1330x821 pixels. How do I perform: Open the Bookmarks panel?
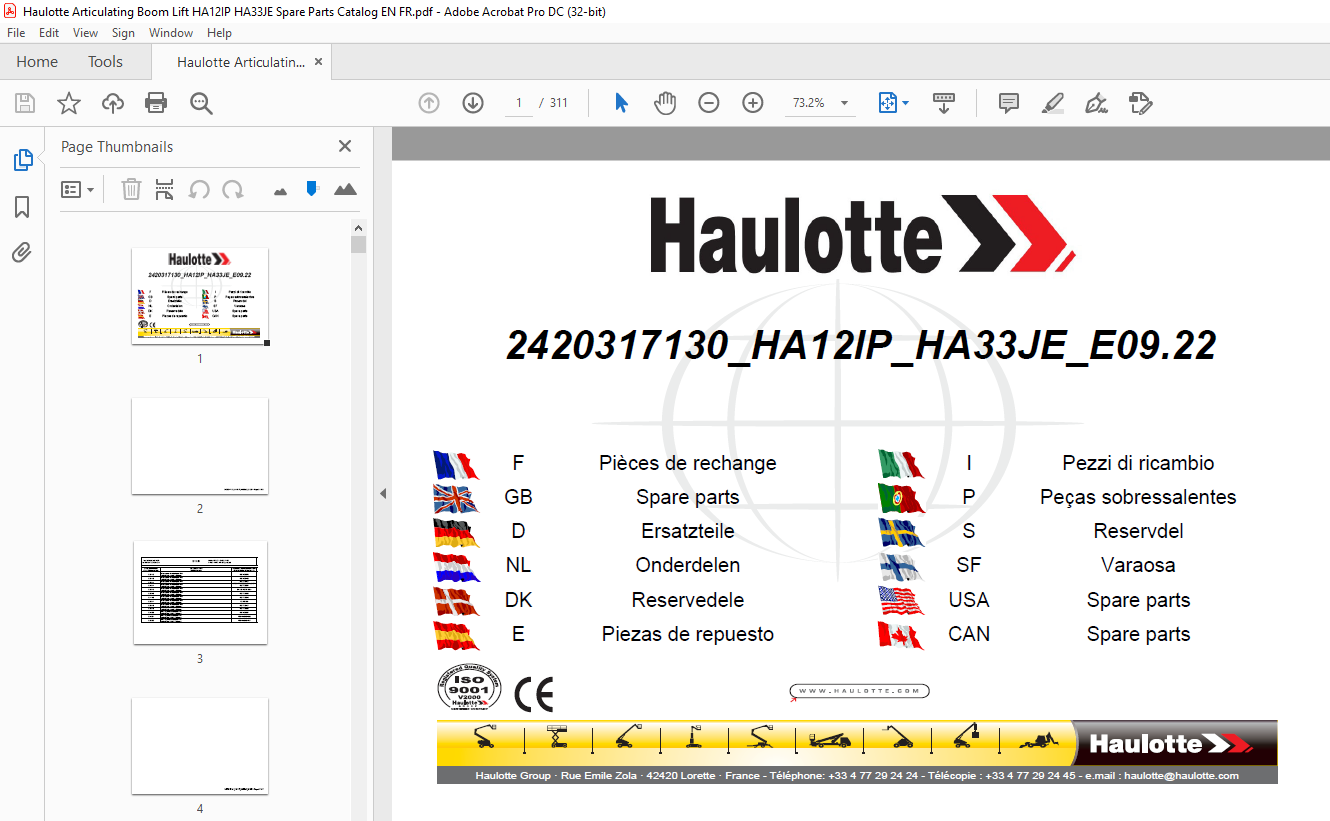click(22, 207)
